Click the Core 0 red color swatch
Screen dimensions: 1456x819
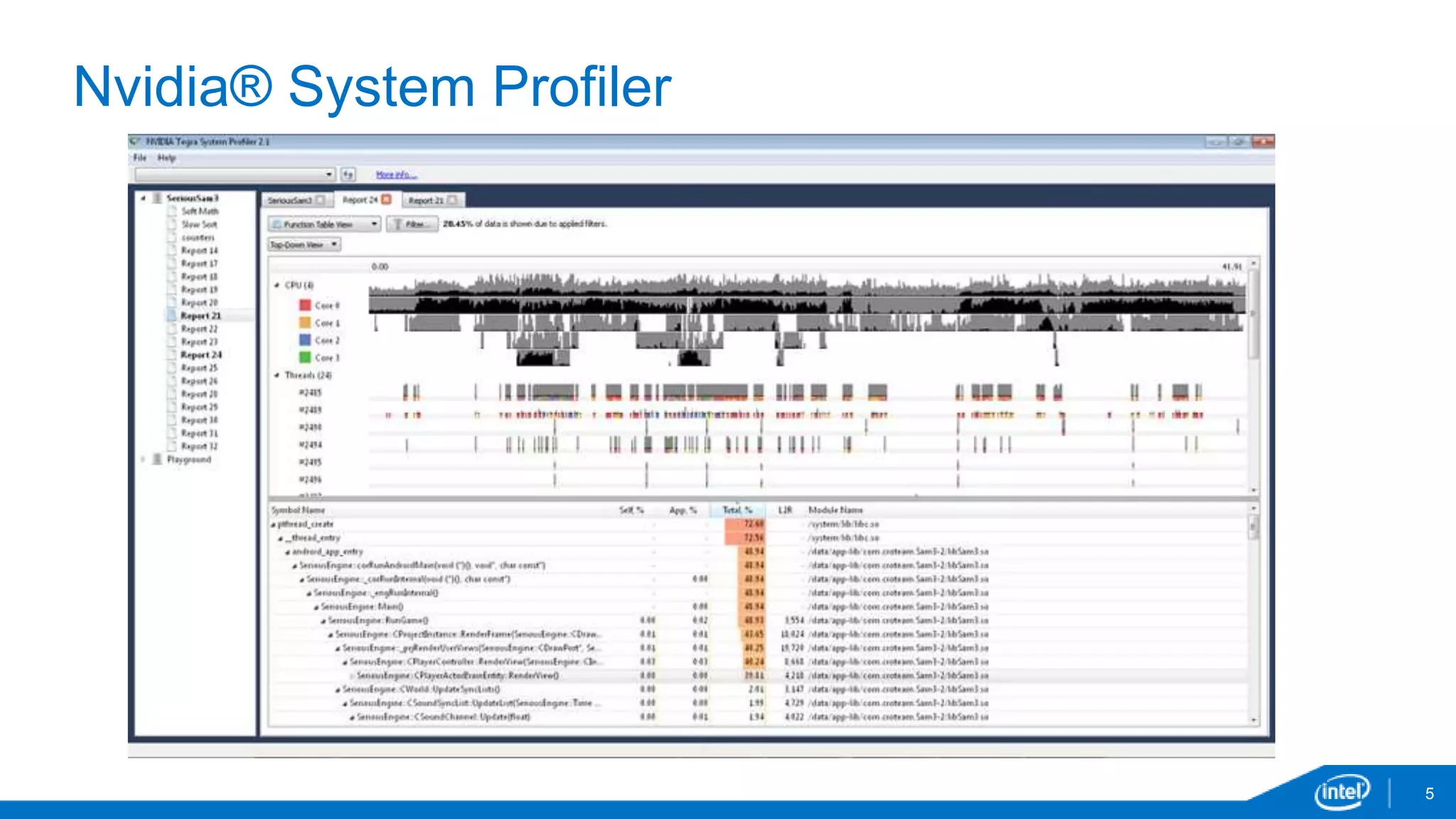[305, 305]
